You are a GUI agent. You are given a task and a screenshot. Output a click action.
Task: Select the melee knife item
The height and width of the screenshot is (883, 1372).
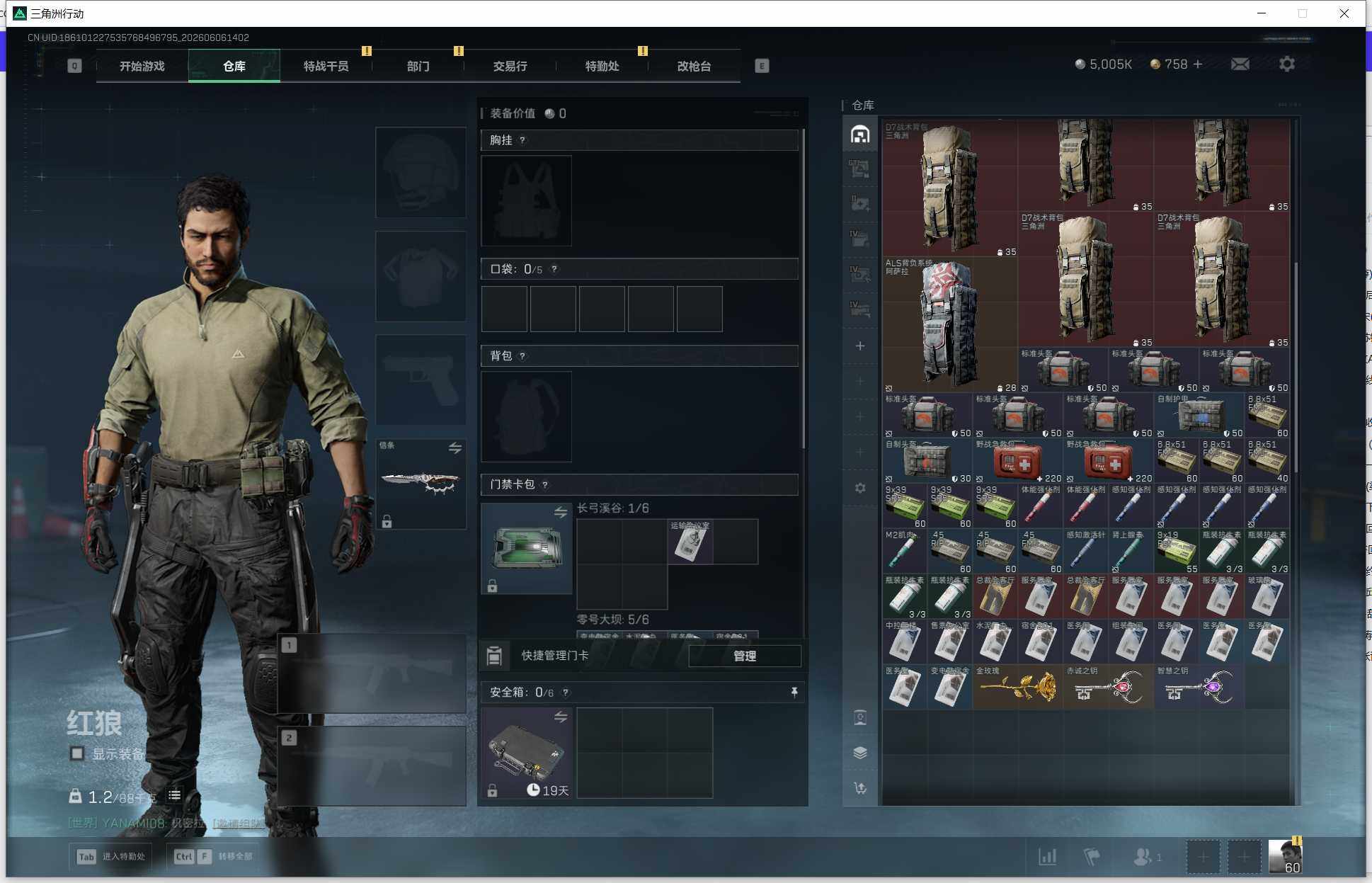point(421,483)
